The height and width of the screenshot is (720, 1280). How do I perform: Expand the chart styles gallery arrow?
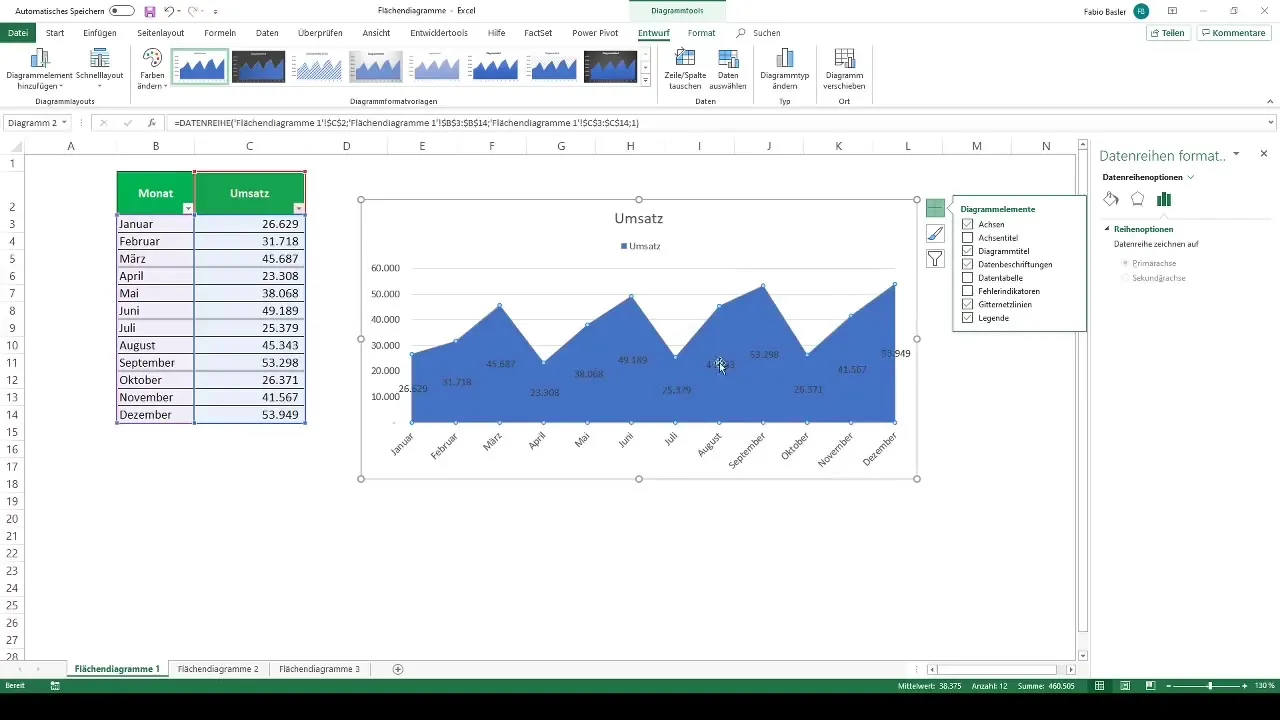click(x=646, y=81)
